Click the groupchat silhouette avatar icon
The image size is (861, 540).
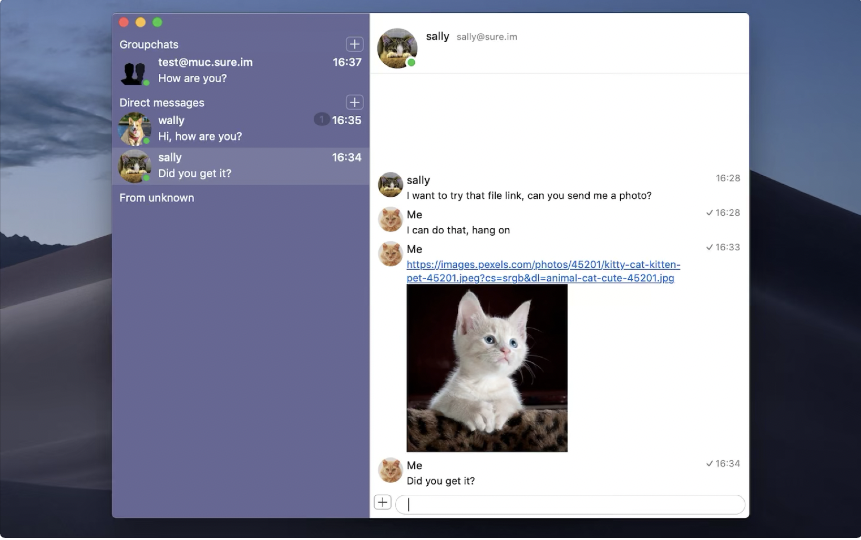pos(135,71)
